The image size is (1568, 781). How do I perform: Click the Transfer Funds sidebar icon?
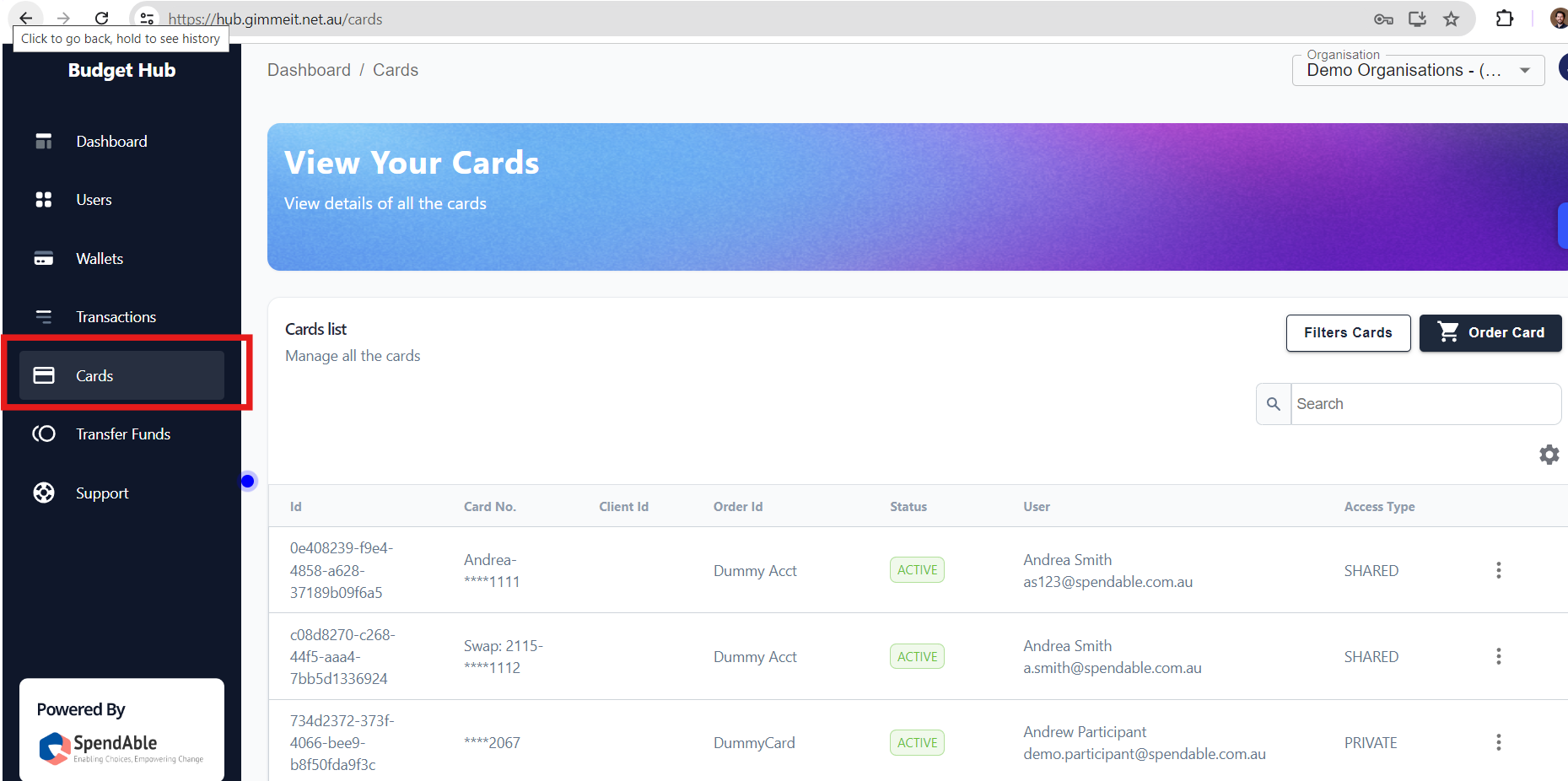coord(44,434)
